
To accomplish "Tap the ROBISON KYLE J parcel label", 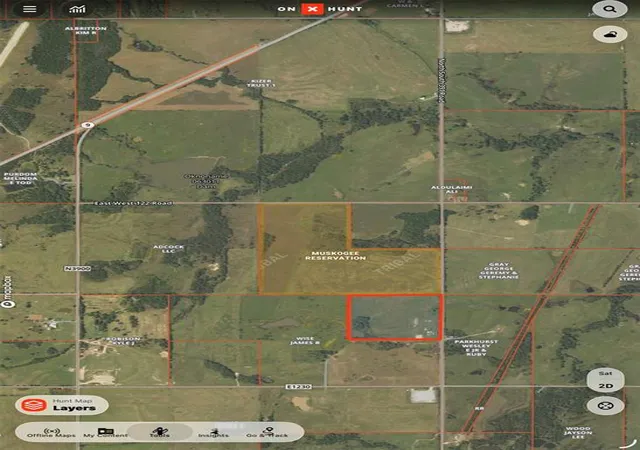I will 123,341.
